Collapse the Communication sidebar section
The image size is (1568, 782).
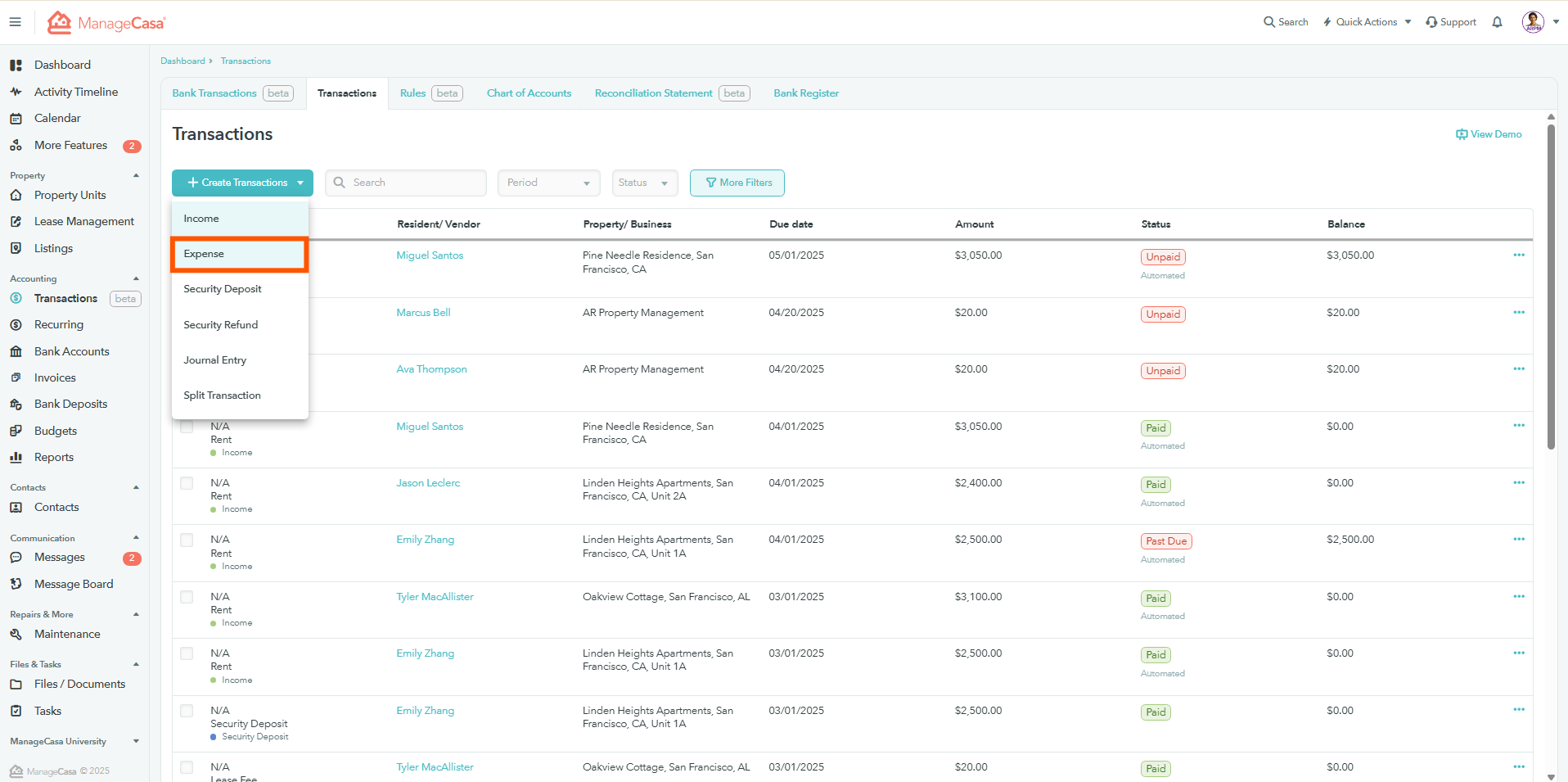pyautogui.click(x=136, y=538)
